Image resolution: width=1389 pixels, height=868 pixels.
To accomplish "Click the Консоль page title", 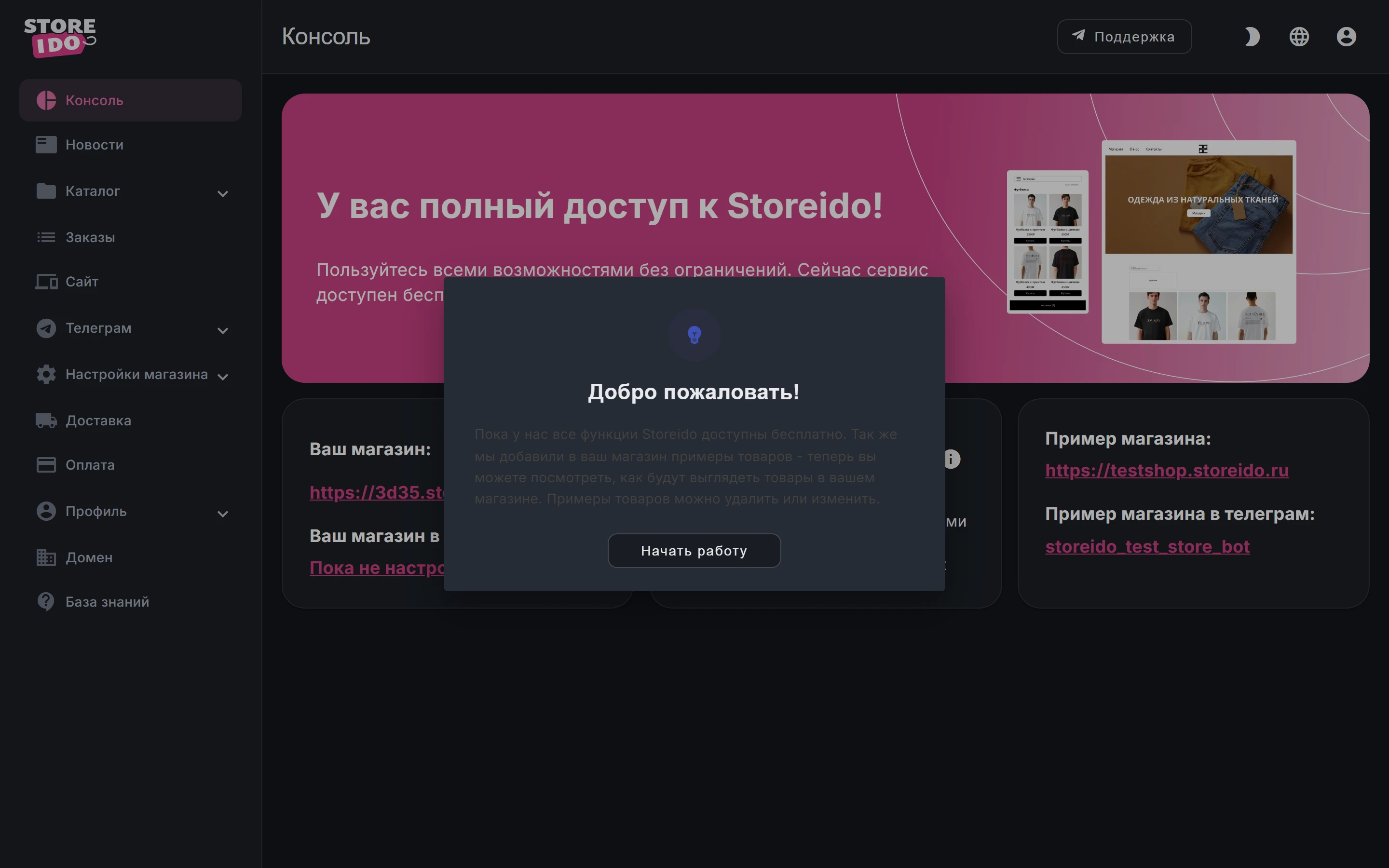I will 326,37.
